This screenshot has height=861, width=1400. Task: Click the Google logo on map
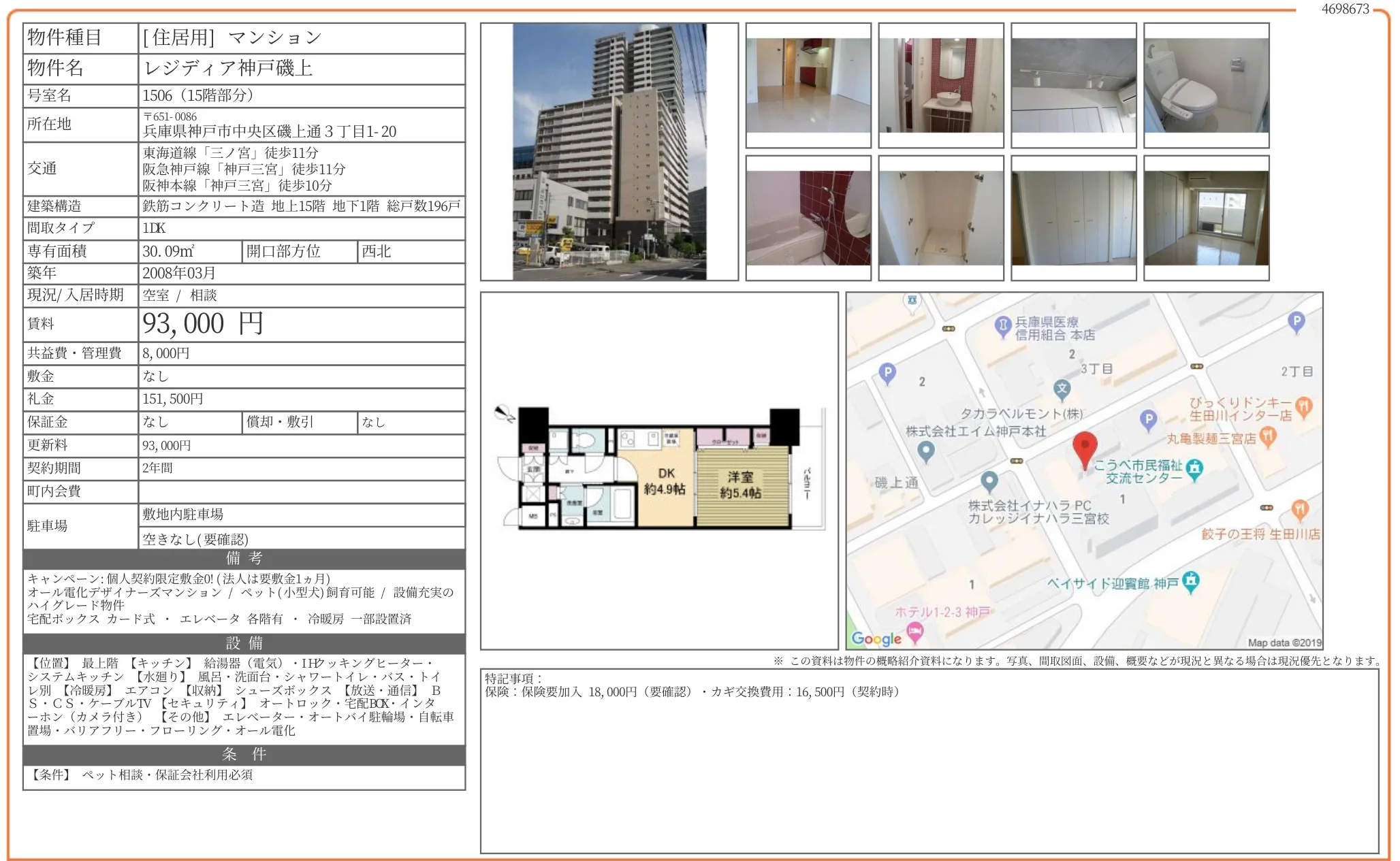click(876, 638)
